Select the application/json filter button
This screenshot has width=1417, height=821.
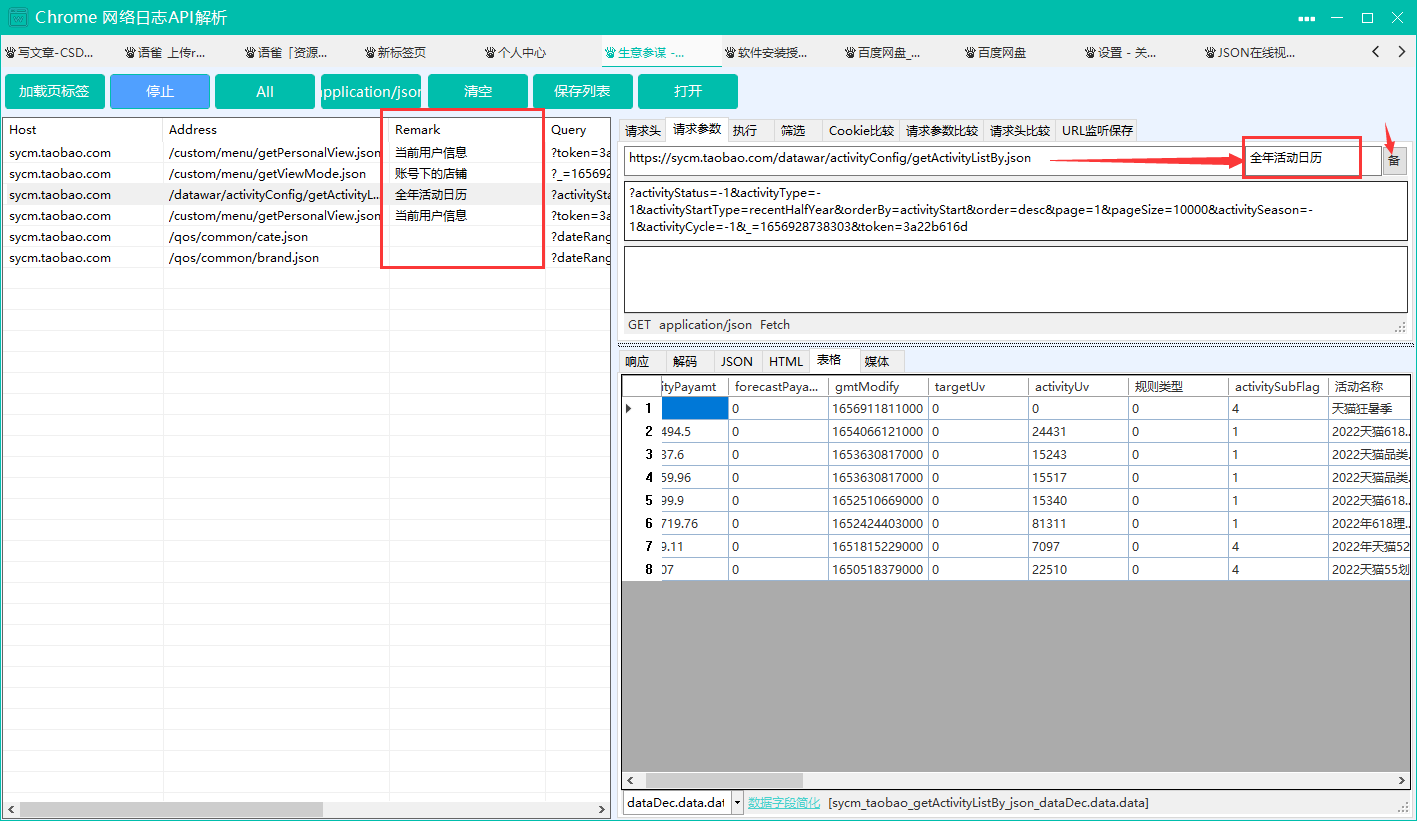coord(371,92)
